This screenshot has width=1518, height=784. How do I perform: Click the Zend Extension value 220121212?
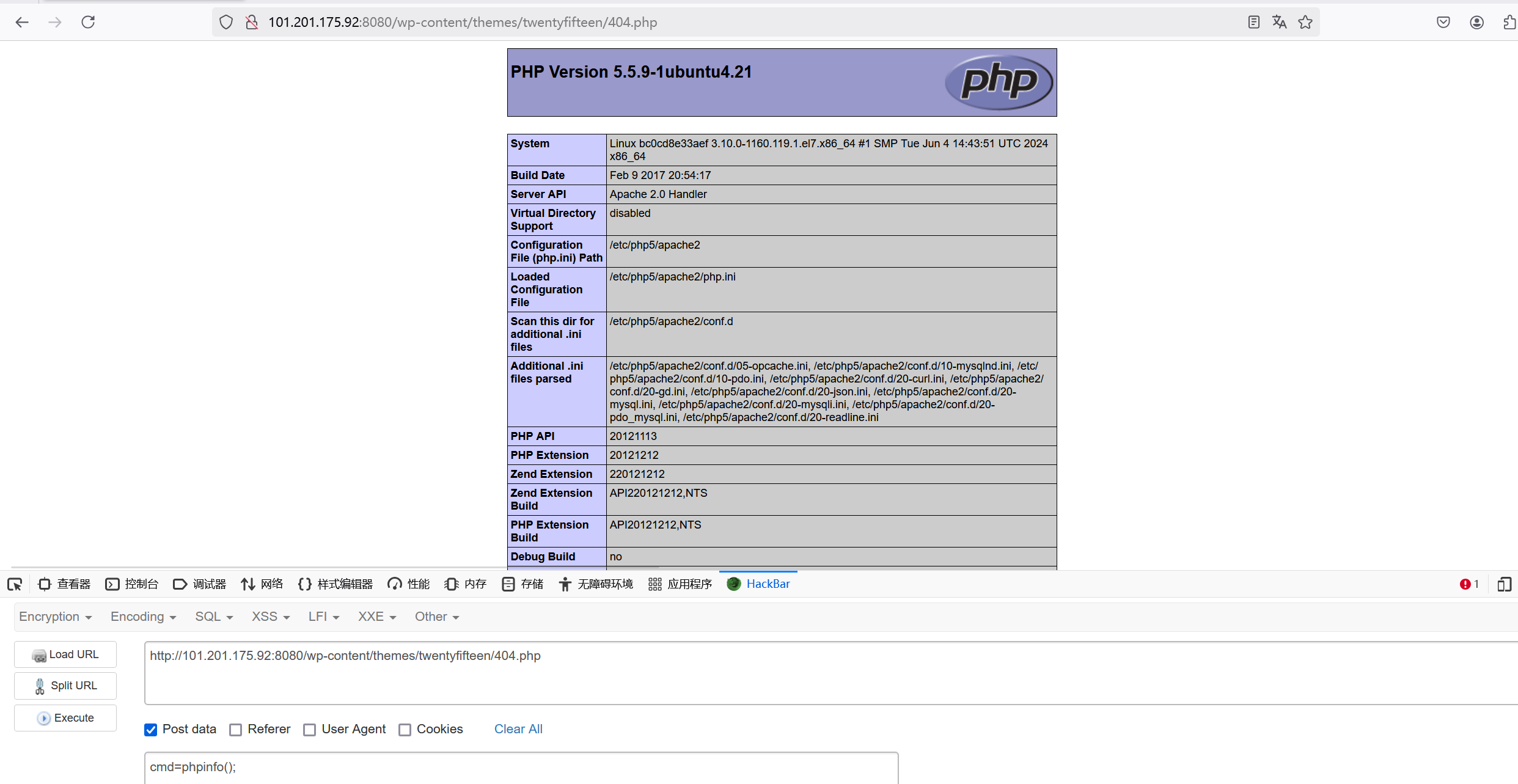637,474
